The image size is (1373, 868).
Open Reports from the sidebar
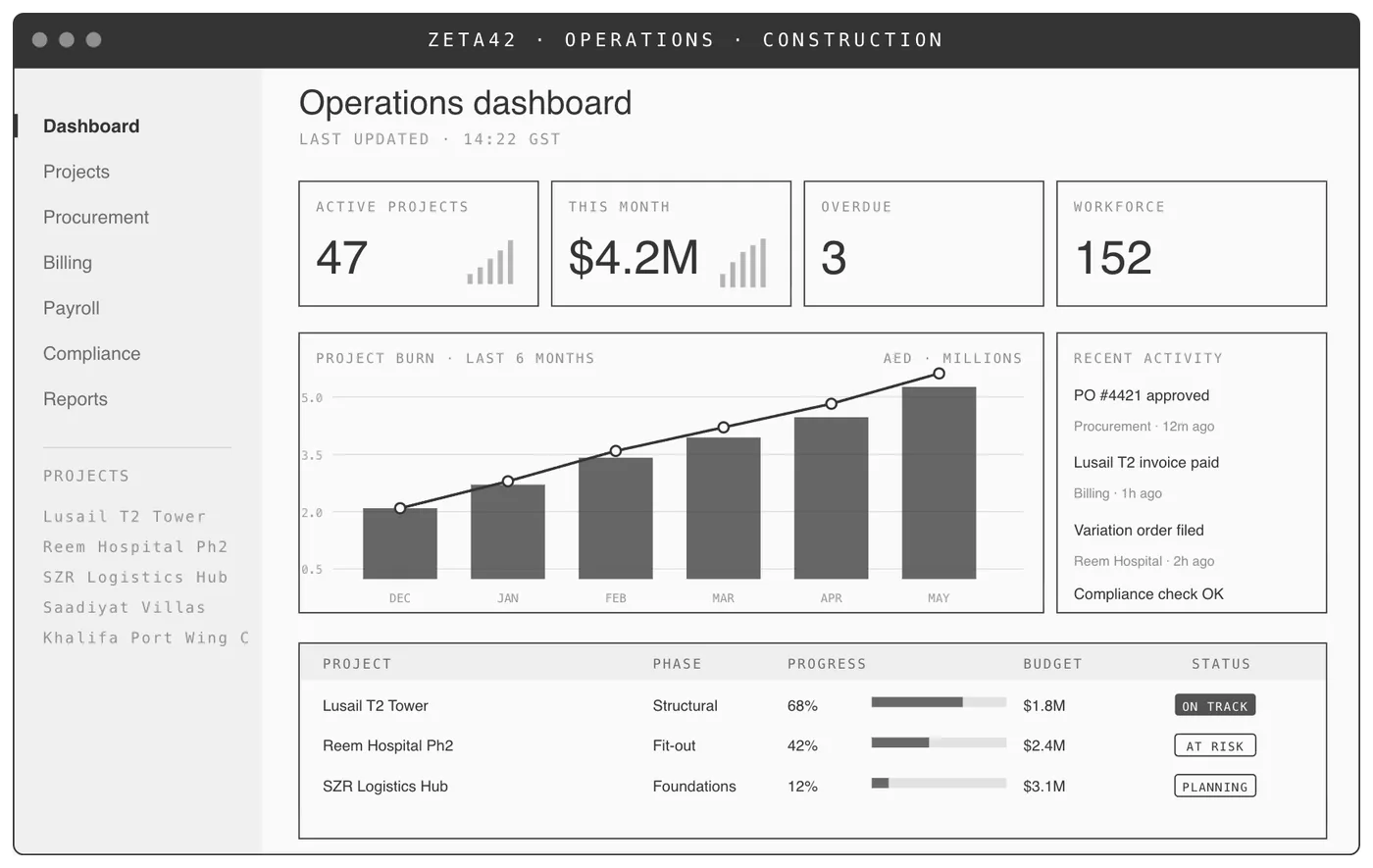pyautogui.click(x=76, y=399)
